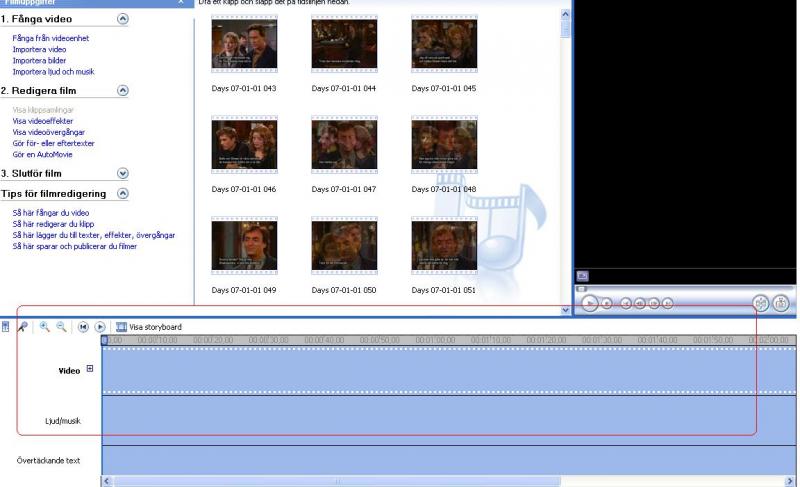Select clip Days 07-01-01 051 thumbnail
The width and height of the screenshot is (800, 487).
click(444, 246)
